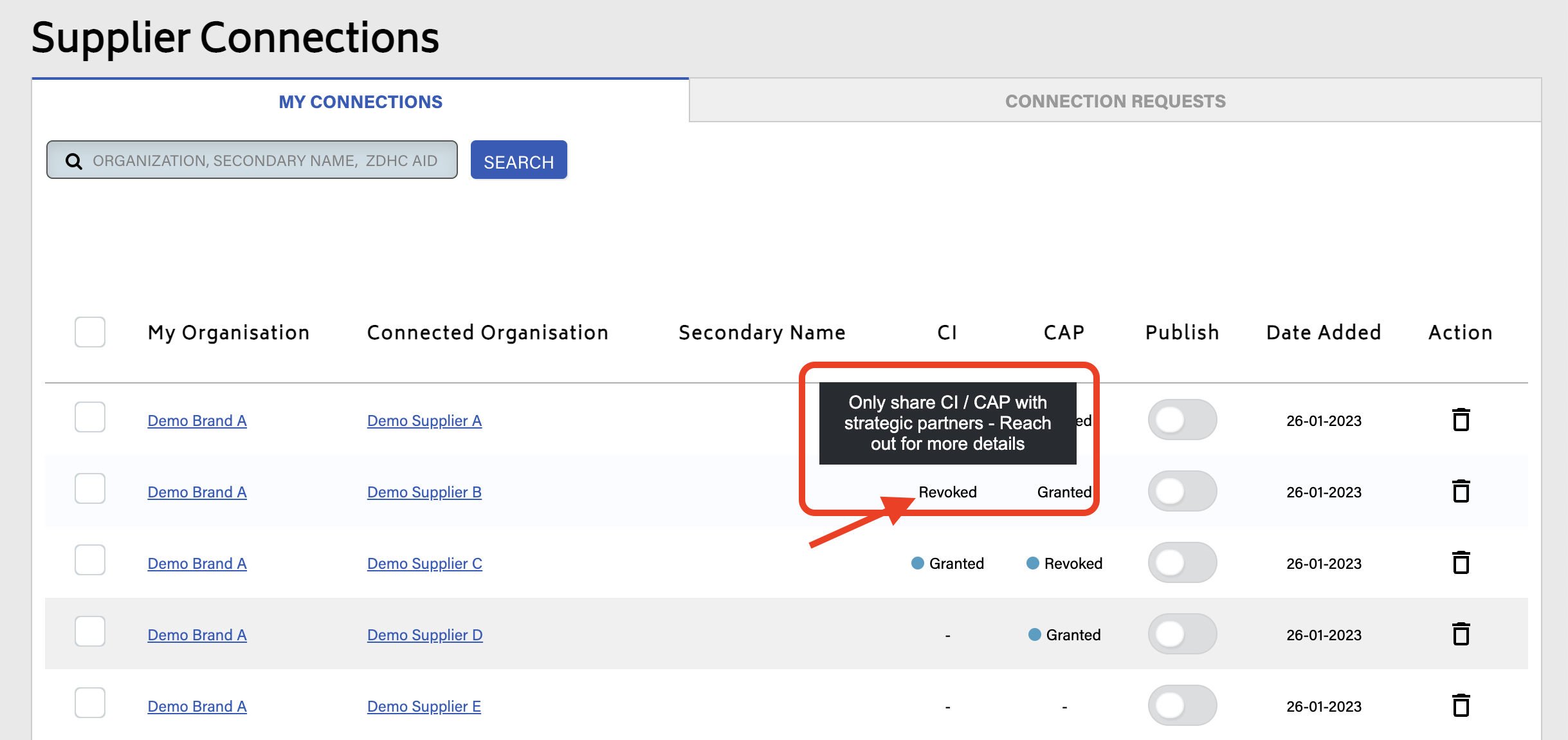The width and height of the screenshot is (1568, 740).
Task: Click the magnifying glass search icon
Action: pyautogui.click(x=75, y=160)
